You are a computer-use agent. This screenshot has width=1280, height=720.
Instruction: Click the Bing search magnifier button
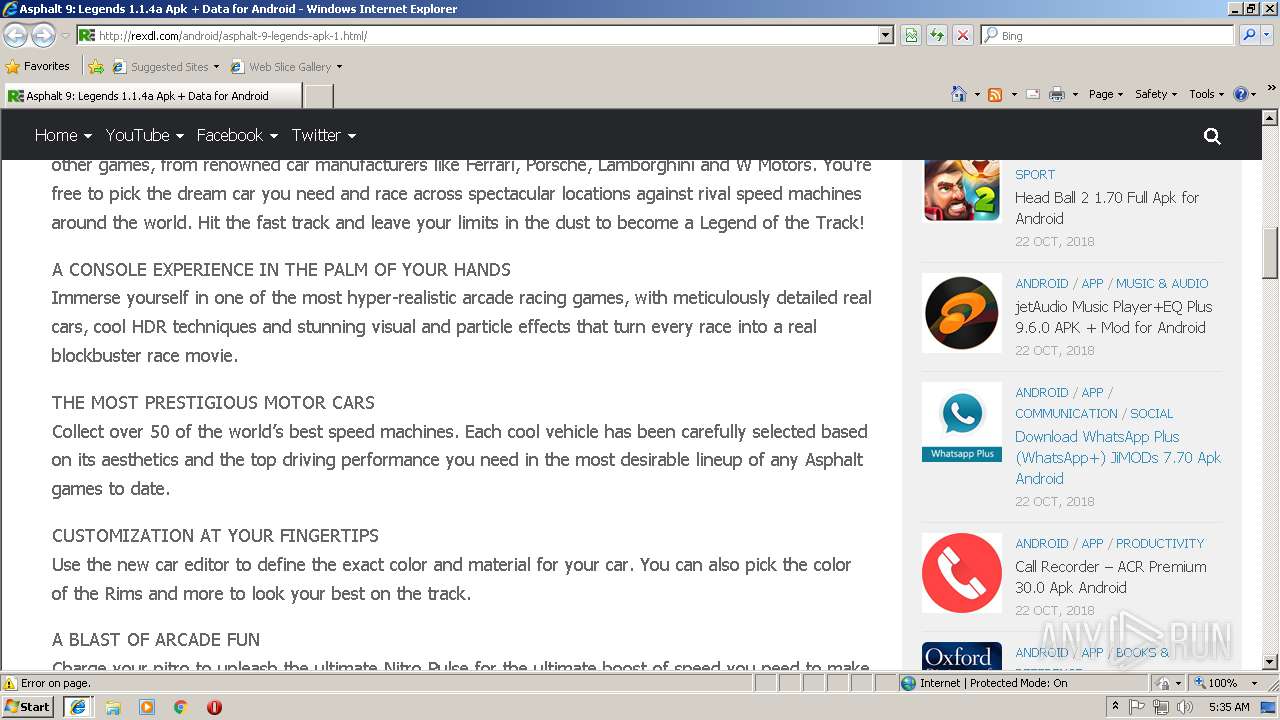pos(1249,35)
